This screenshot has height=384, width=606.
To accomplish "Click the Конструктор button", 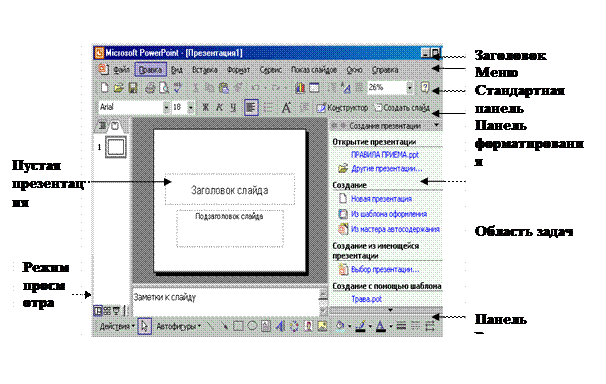I will [x=342, y=108].
